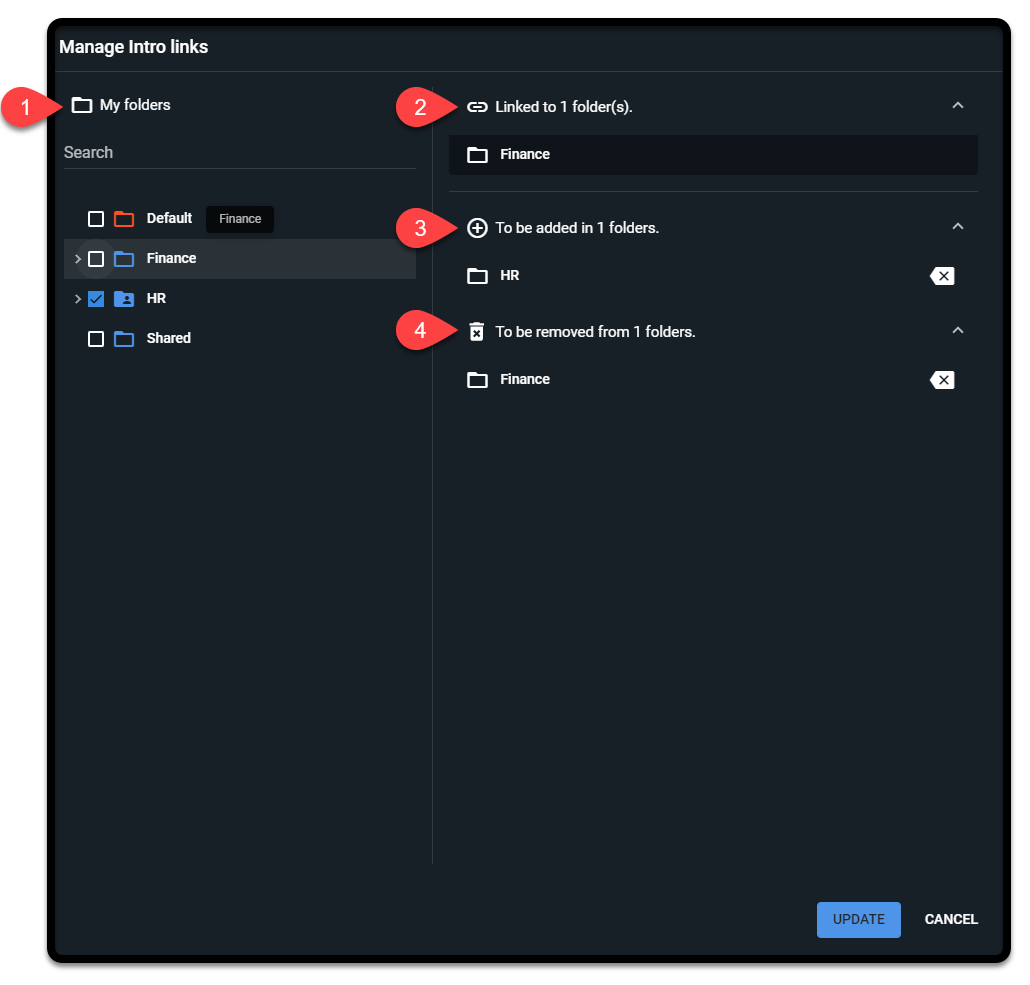Expand the HR folder tree node
The image size is (1030, 985).
point(78,299)
